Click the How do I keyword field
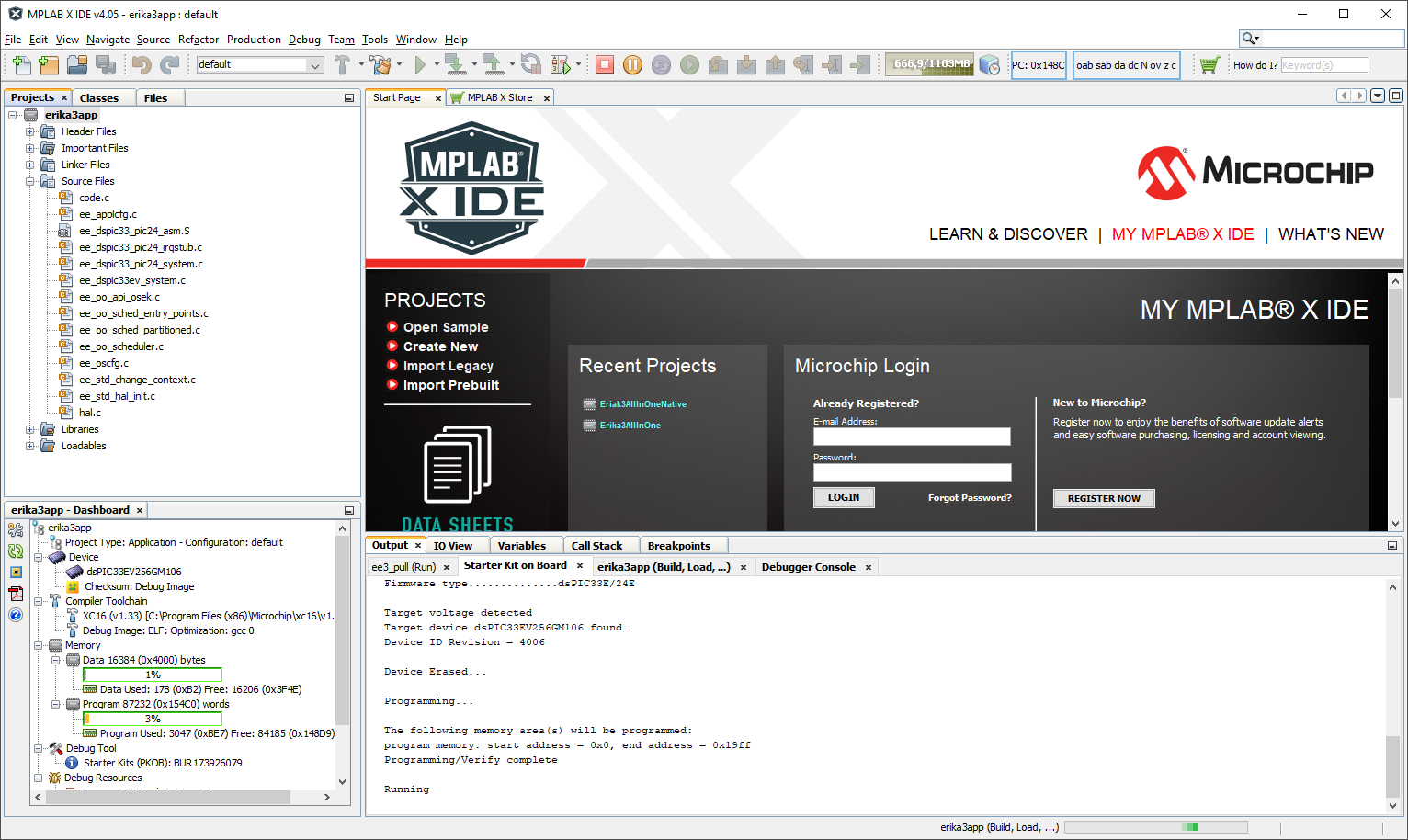The height and width of the screenshot is (840, 1408). [1324, 65]
